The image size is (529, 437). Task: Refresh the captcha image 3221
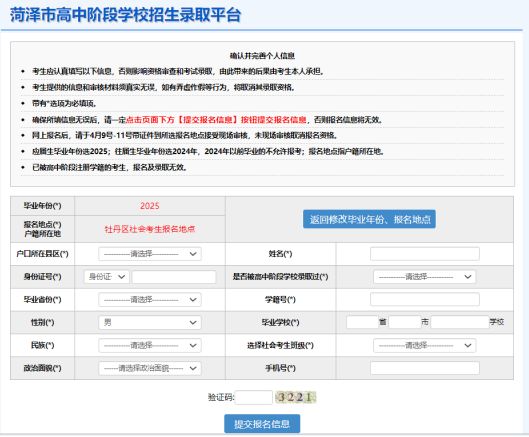296,397
